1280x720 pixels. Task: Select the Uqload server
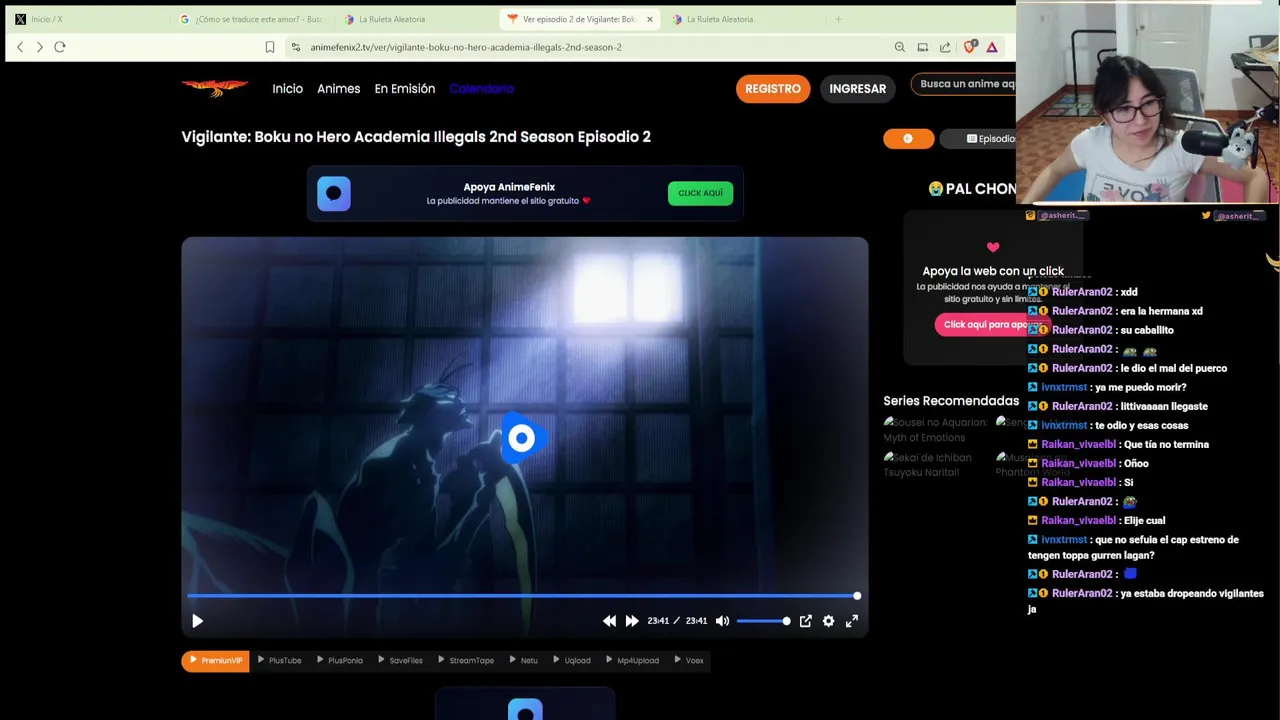click(x=572, y=660)
